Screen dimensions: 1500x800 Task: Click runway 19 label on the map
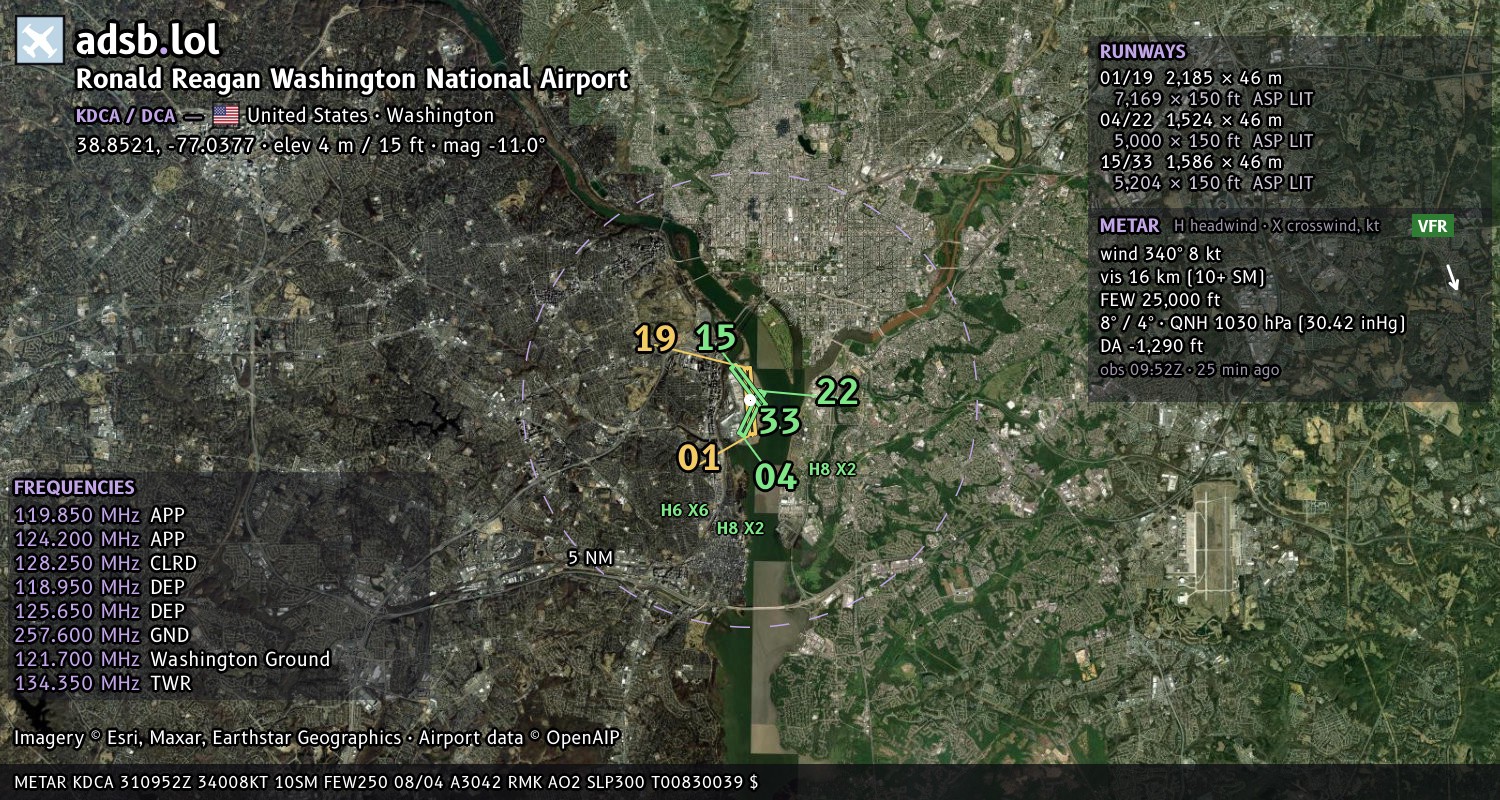pos(655,339)
